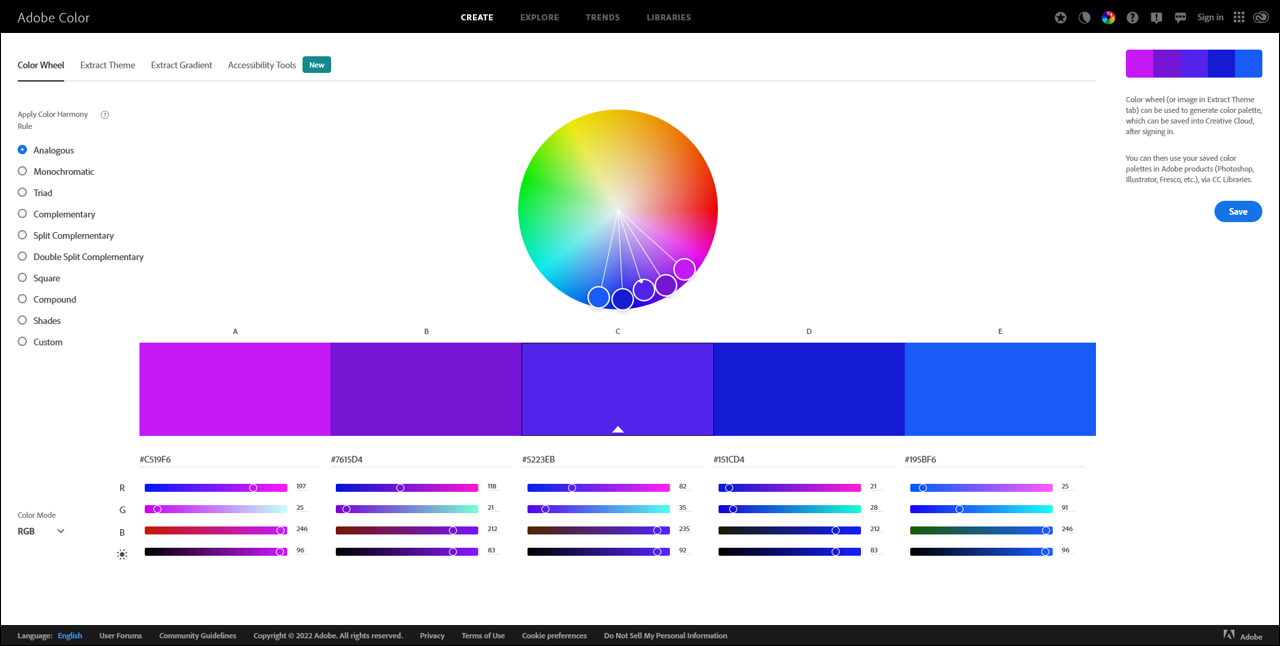The image size is (1280, 646).
Task: Open the Language selector showing English
Action: 69,635
